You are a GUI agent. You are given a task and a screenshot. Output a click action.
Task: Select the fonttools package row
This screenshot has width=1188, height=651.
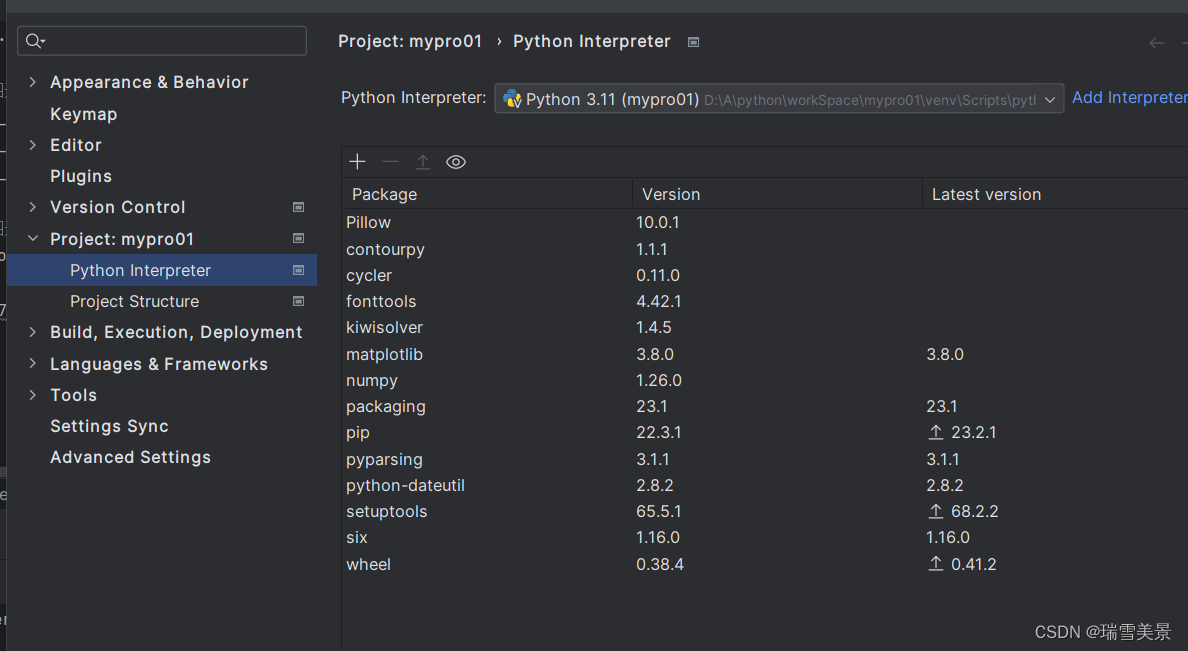[765, 301]
